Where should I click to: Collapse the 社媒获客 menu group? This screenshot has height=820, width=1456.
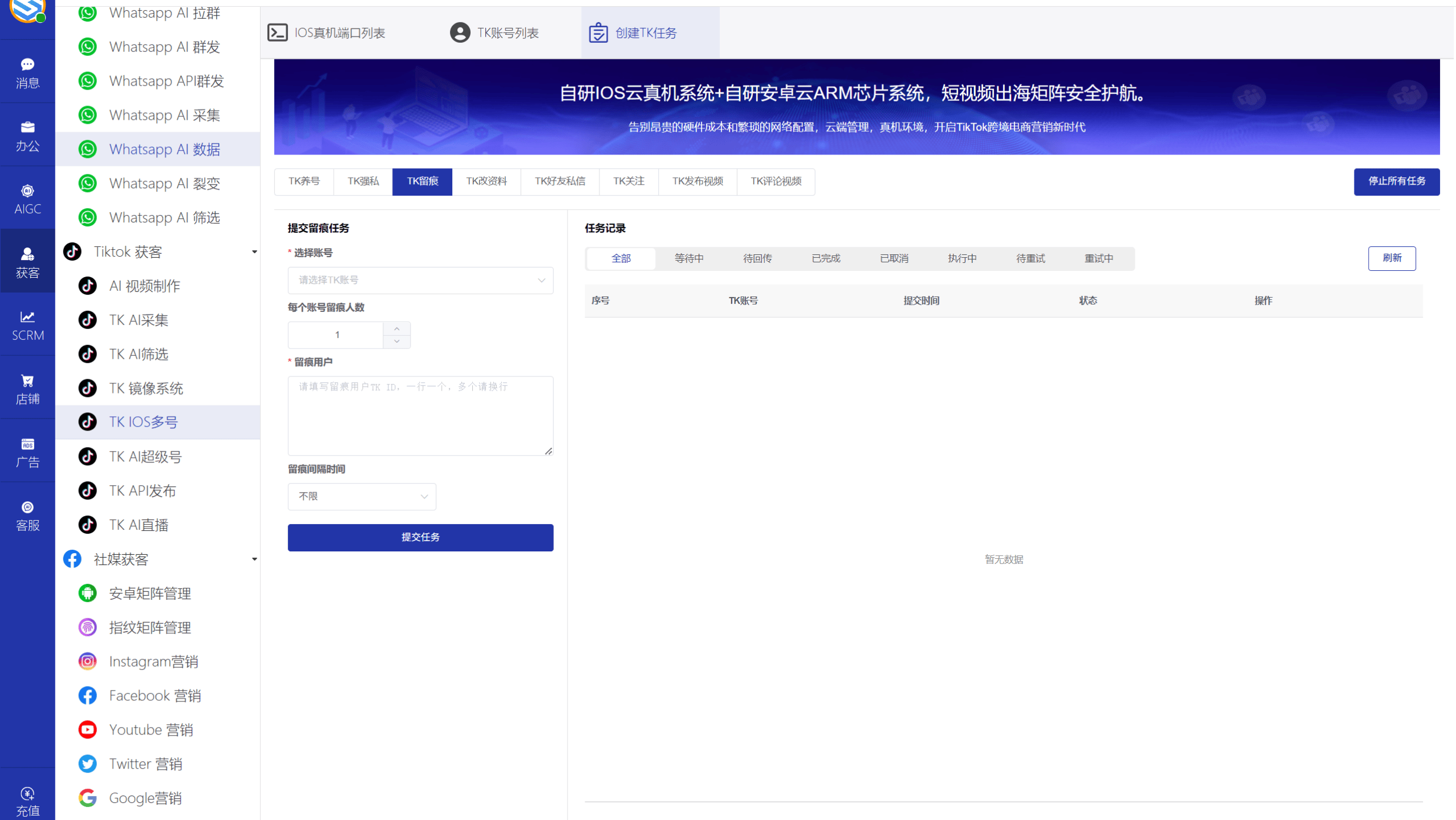point(254,559)
